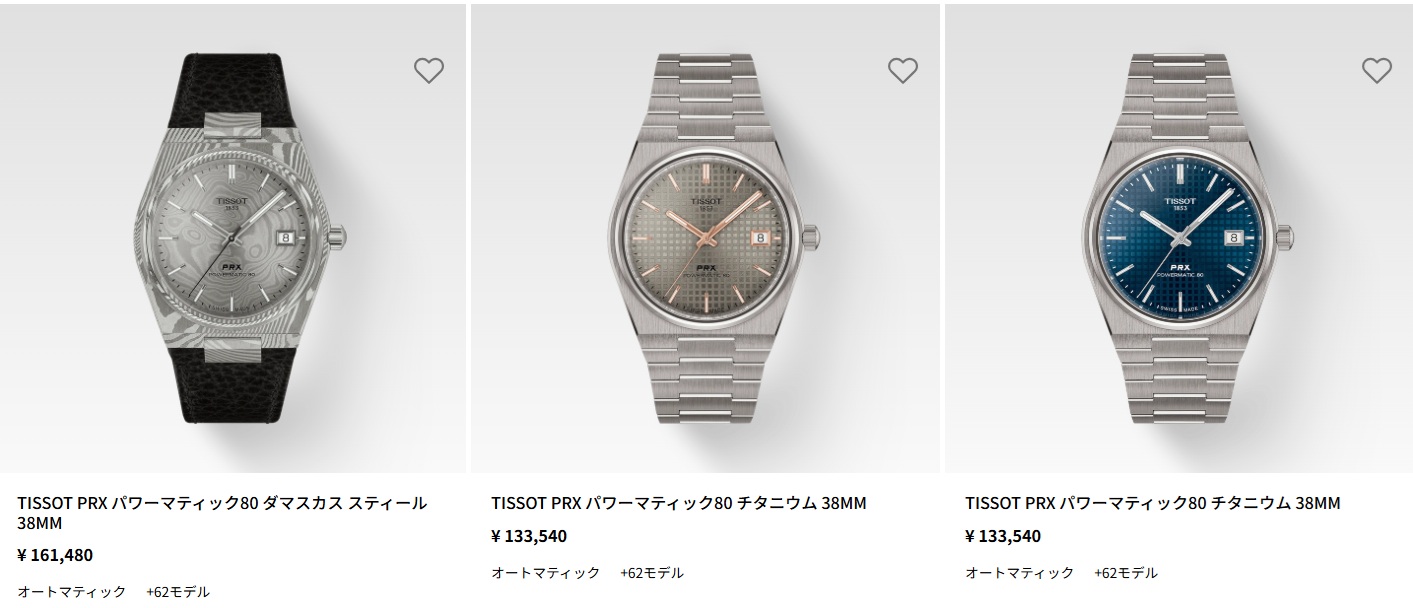The width and height of the screenshot is (1413, 608).
Task: Click the heart on the blue-dial PRX
Action: (1376, 70)
